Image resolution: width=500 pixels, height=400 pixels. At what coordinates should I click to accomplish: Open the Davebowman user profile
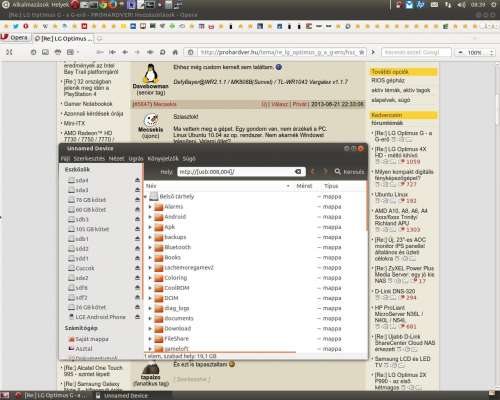[x=151, y=86]
